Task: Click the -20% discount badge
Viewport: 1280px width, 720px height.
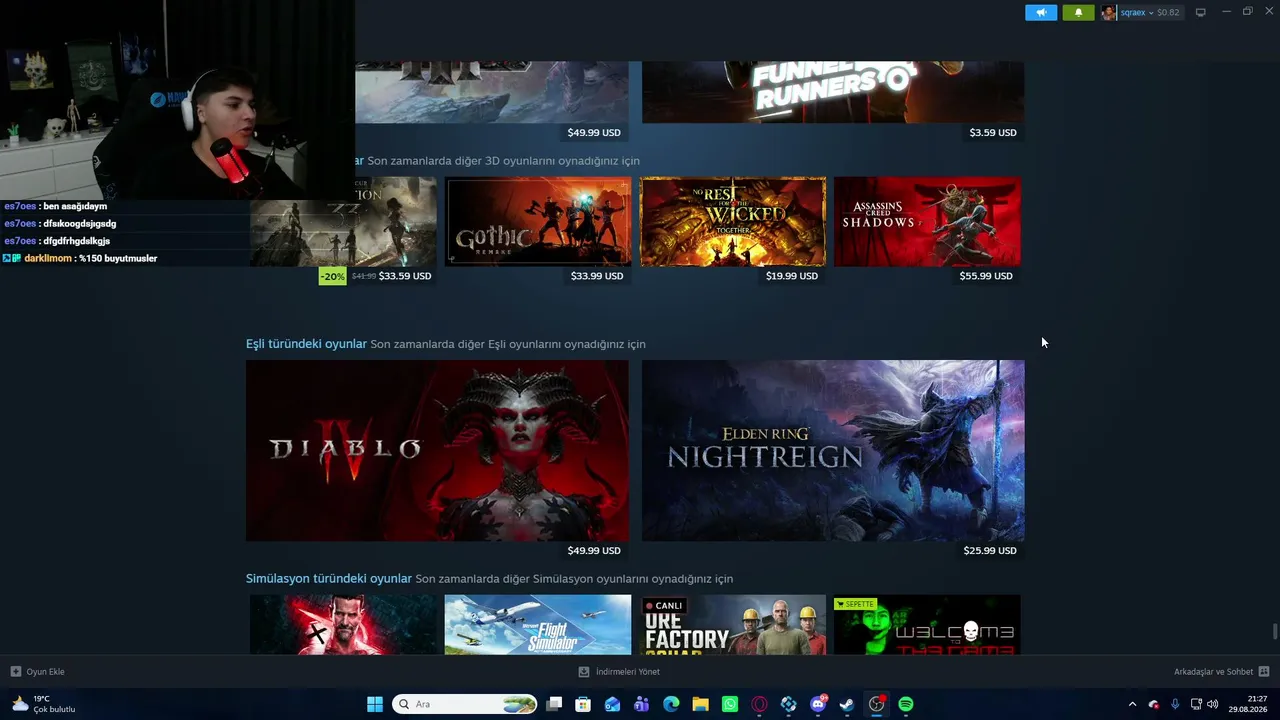Action: pyautogui.click(x=333, y=276)
